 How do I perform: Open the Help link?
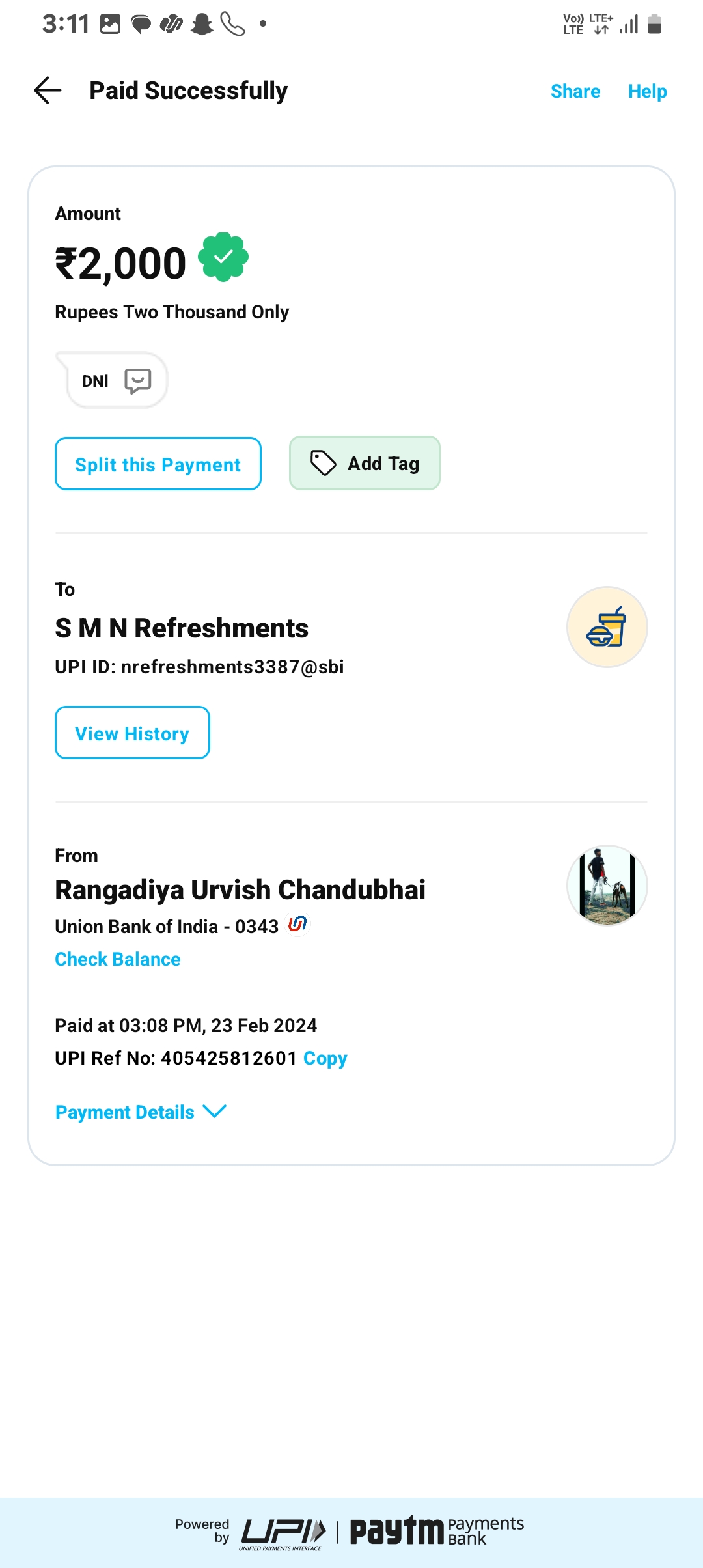click(x=647, y=91)
